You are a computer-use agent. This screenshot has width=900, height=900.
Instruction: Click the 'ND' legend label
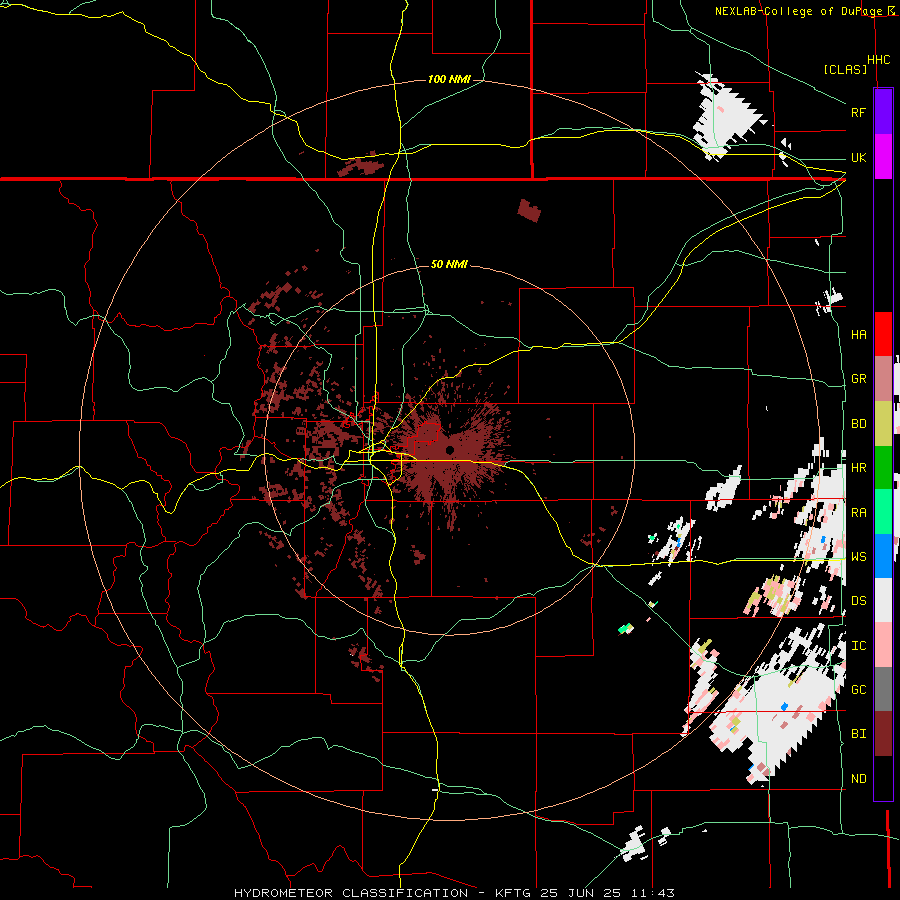click(x=858, y=778)
